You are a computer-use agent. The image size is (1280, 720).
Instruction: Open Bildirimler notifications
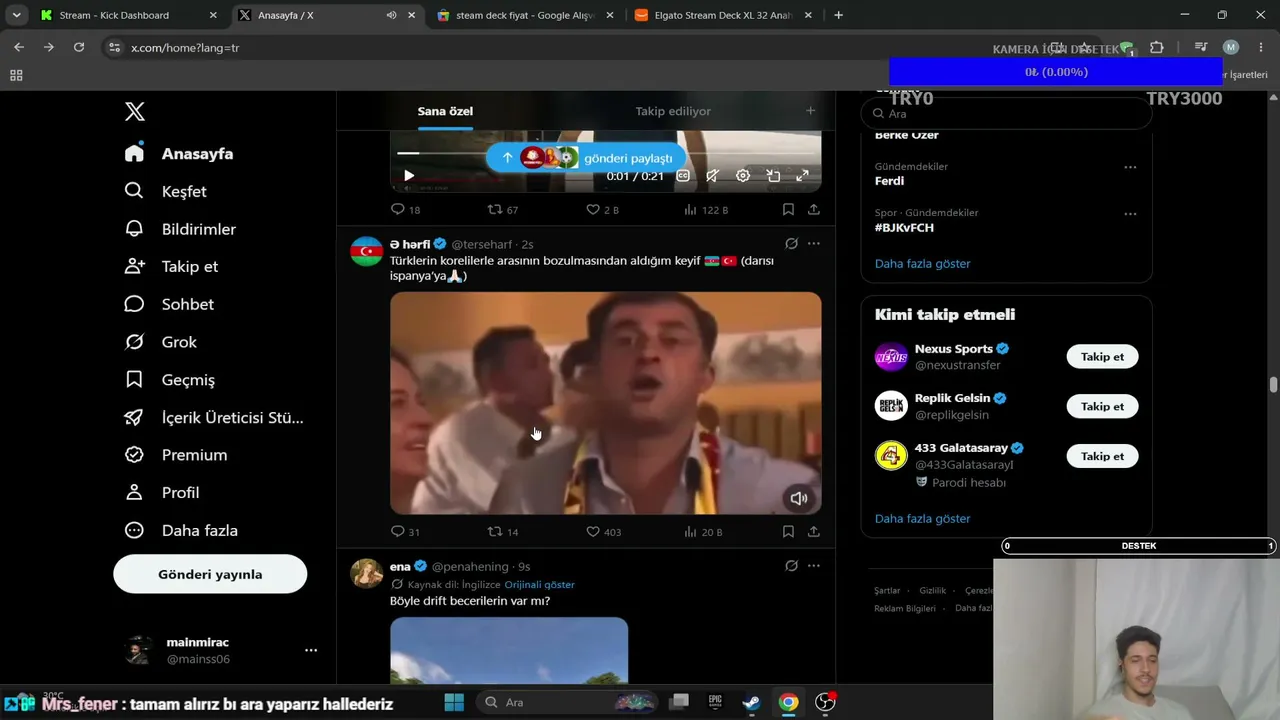180,229
